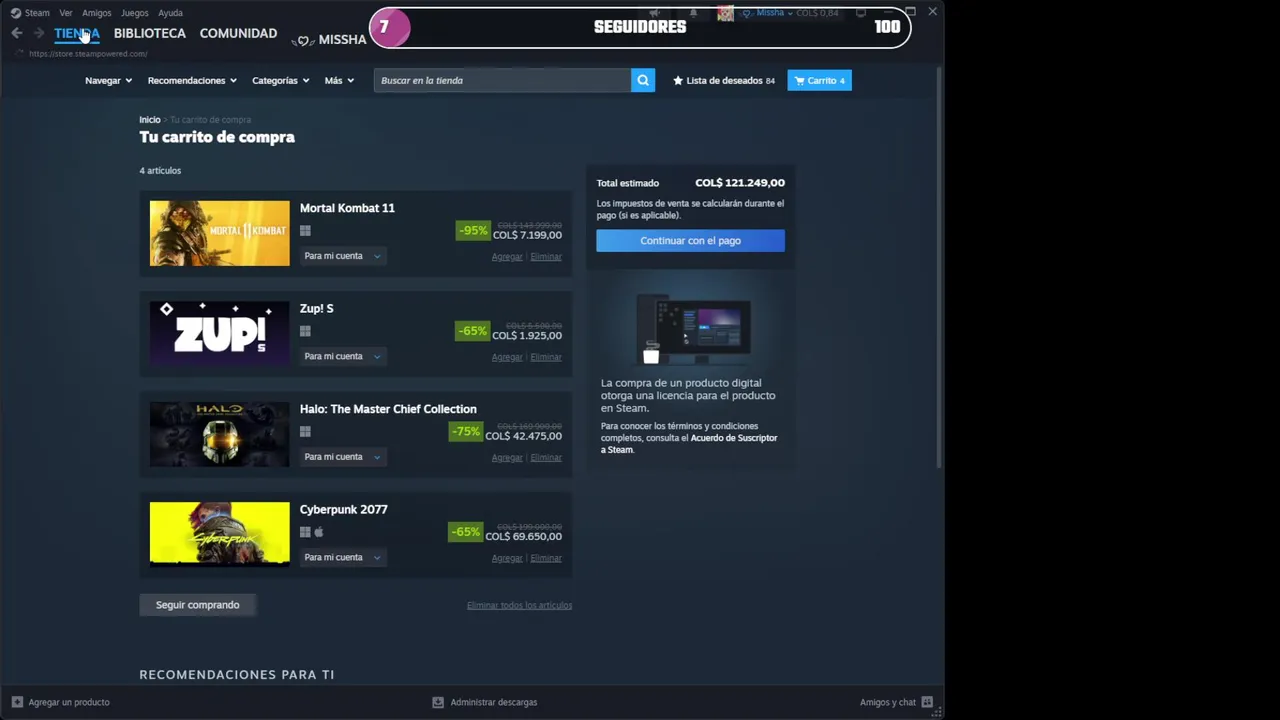The image size is (1280, 720).
Task: Click the store URL address text
Action: [88, 54]
